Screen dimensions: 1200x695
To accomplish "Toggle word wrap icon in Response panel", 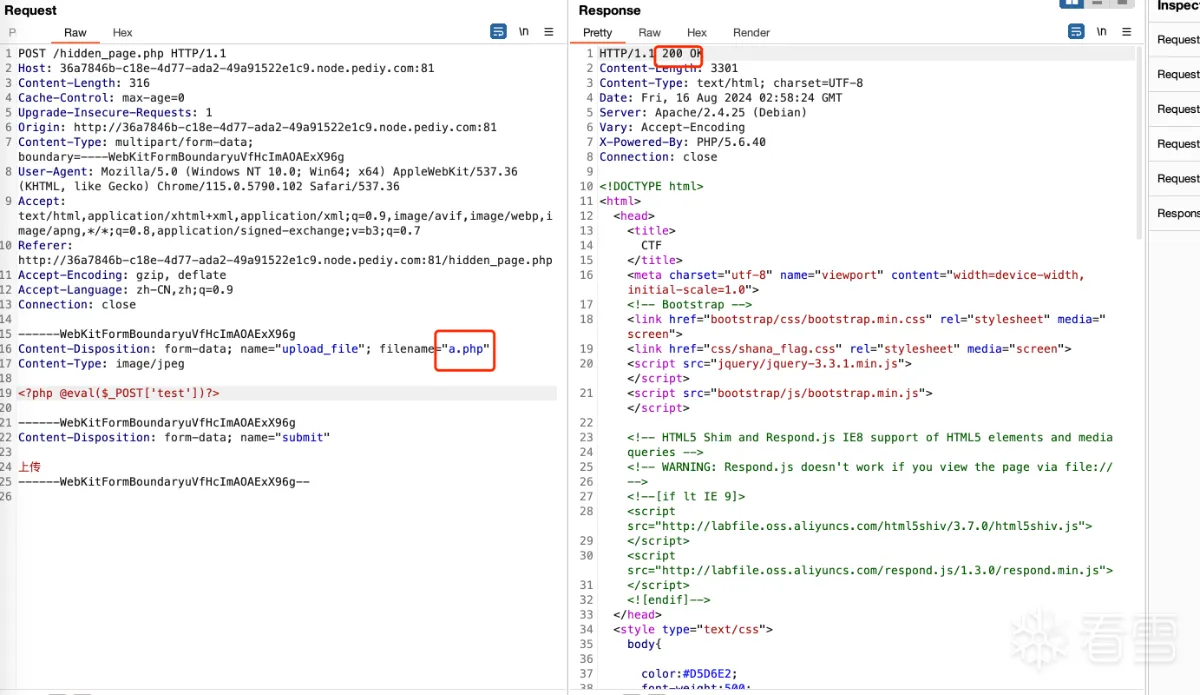I will pos(1076,32).
